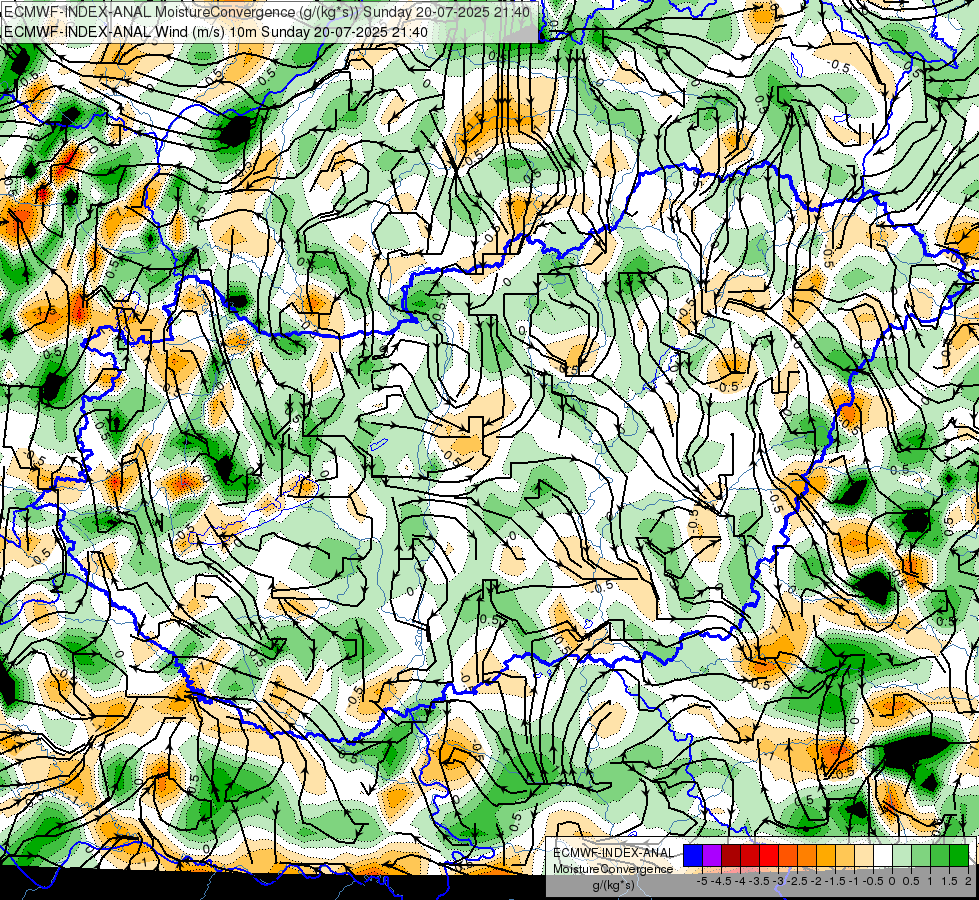Click the pale peach swatch between -1 and -0.5
This screenshot has width=979, height=900.
863,856
